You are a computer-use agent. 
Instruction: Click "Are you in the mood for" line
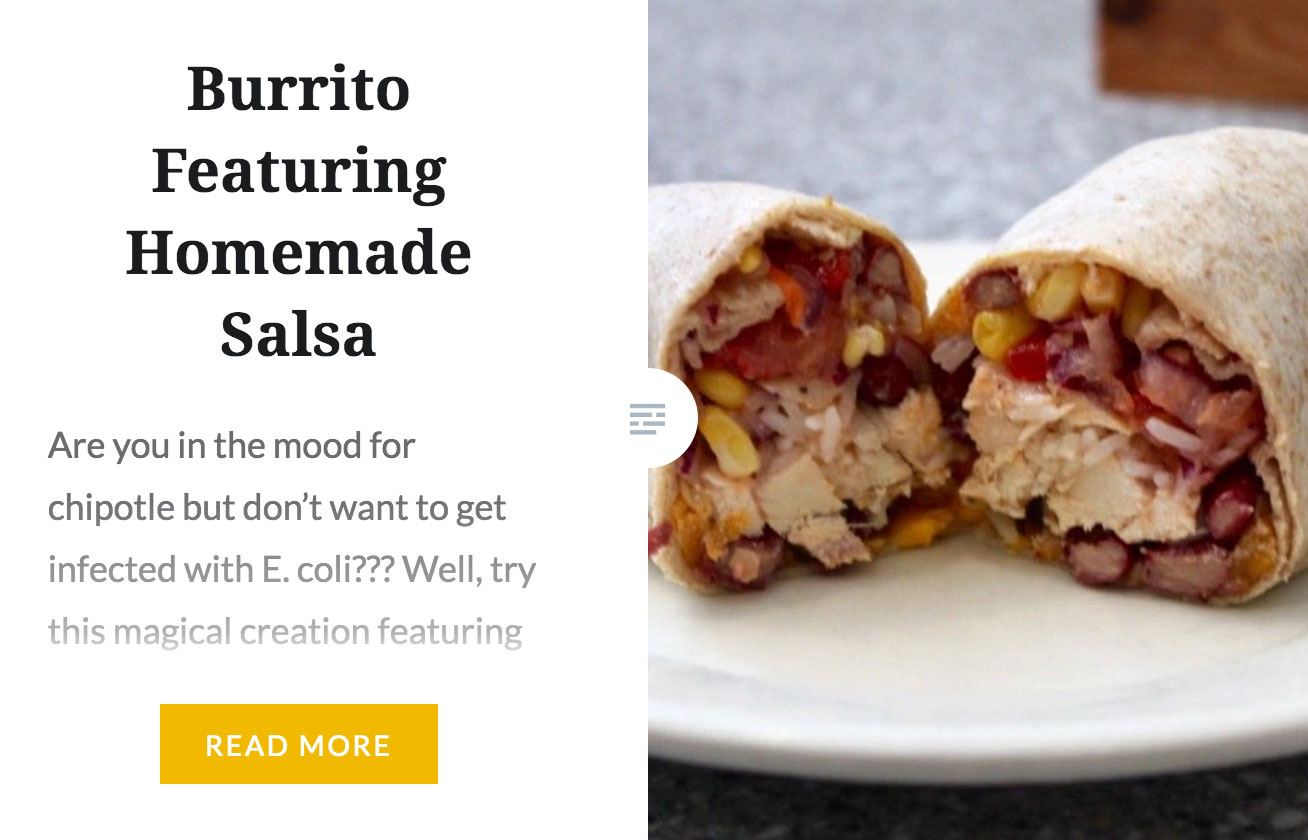[x=231, y=446]
